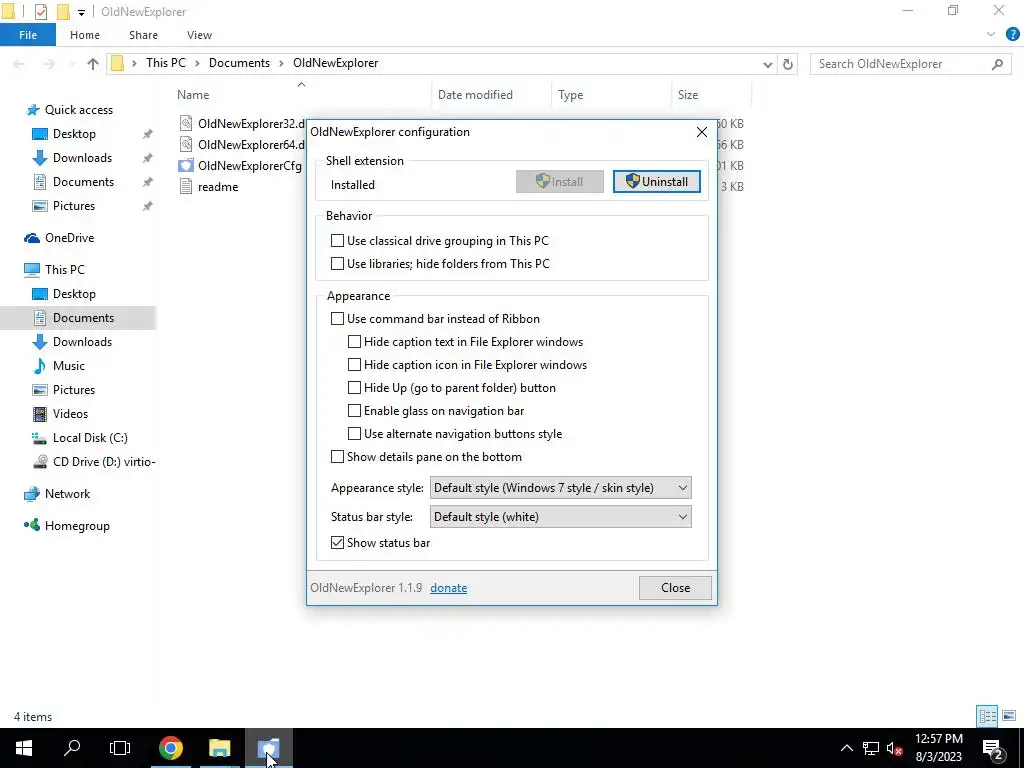Select This PC in the navigation pane

pyautogui.click(x=64, y=270)
